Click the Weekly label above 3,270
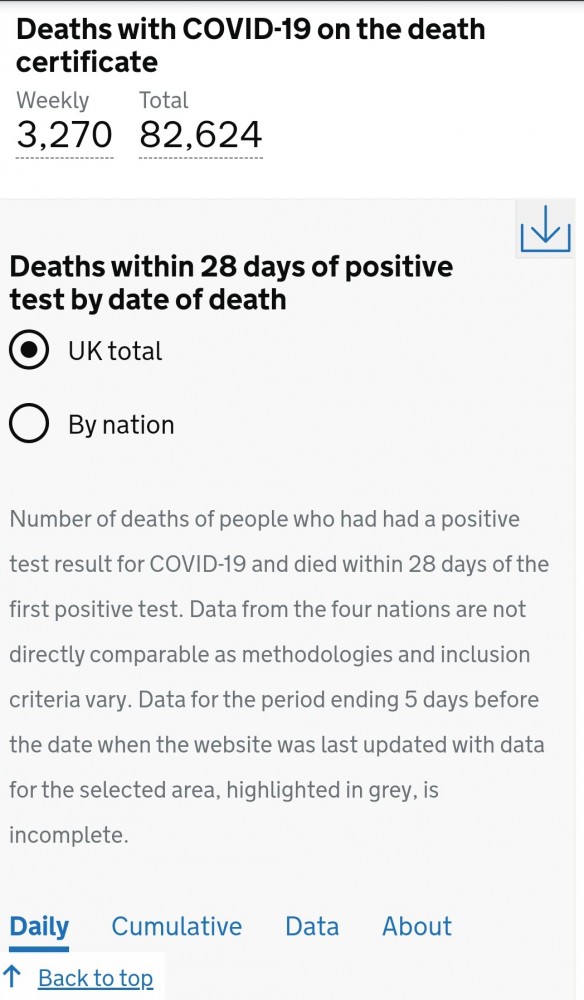Screen dimensions: 584x1000 [52, 101]
